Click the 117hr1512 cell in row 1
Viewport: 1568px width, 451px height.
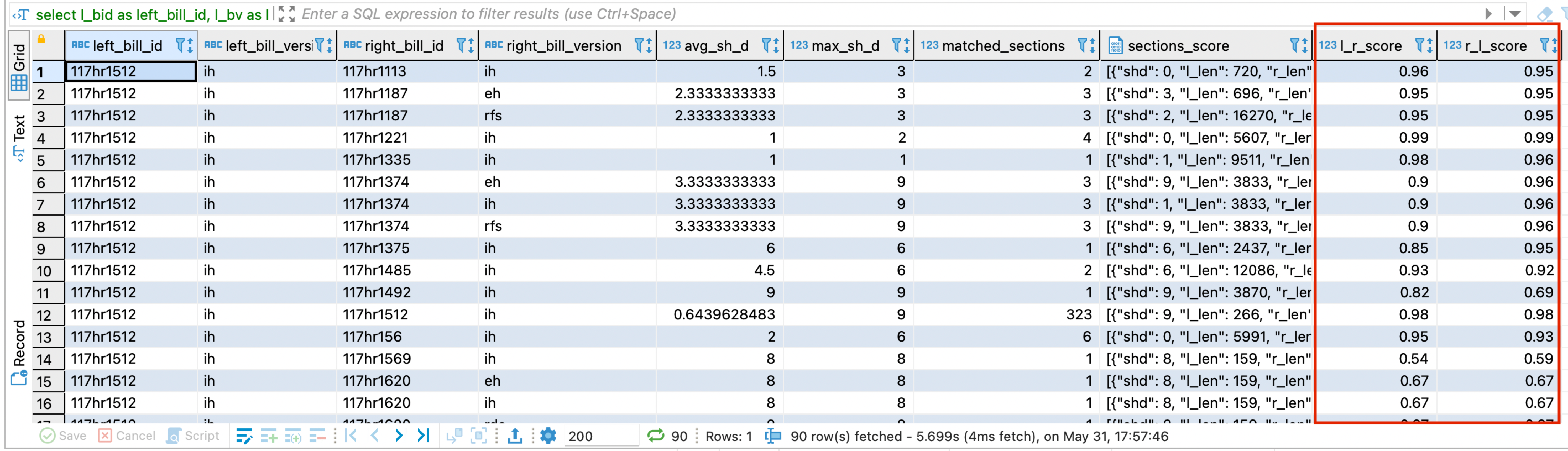click(131, 72)
